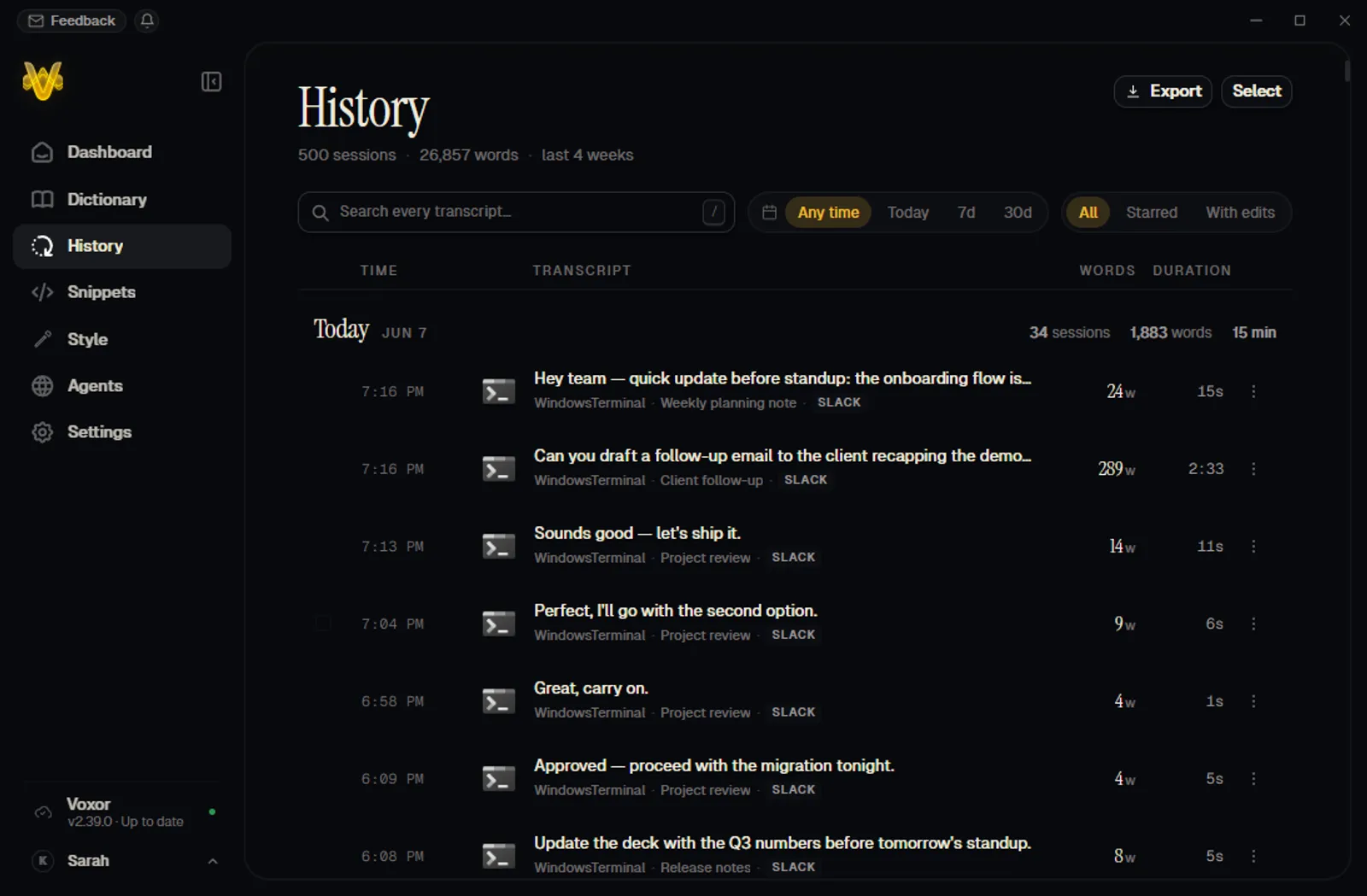
Task: Click terminal icon on 'Perfect, I'll go' row
Action: pos(499,624)
